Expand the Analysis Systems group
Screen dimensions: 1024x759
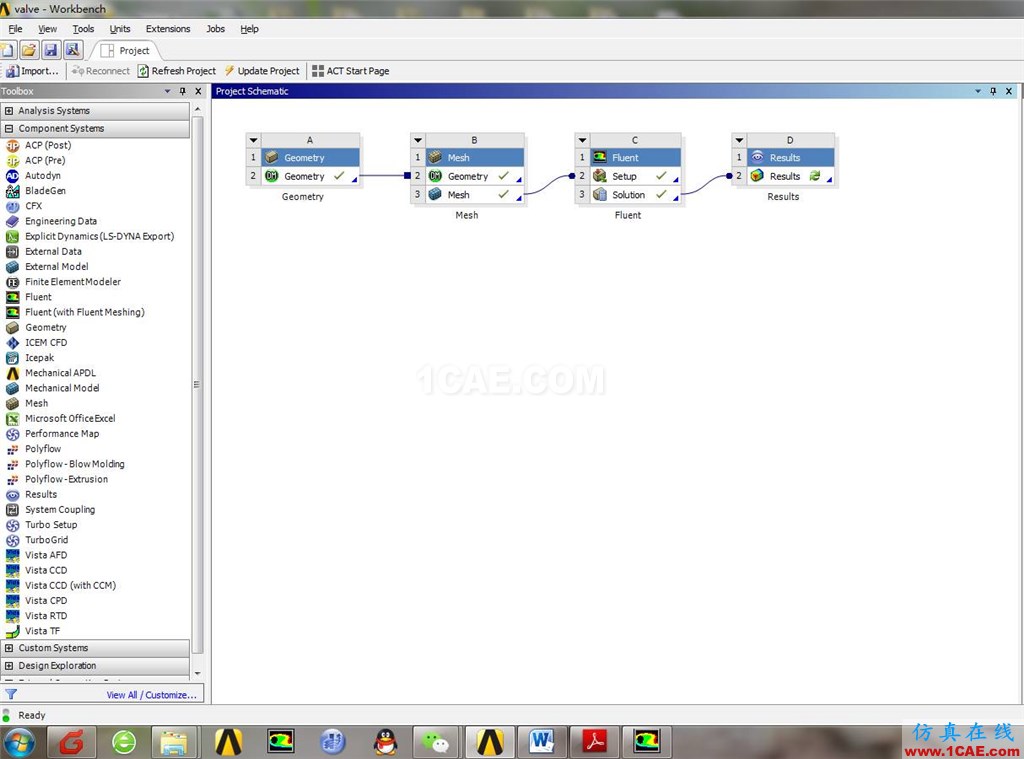pos(9,111)
